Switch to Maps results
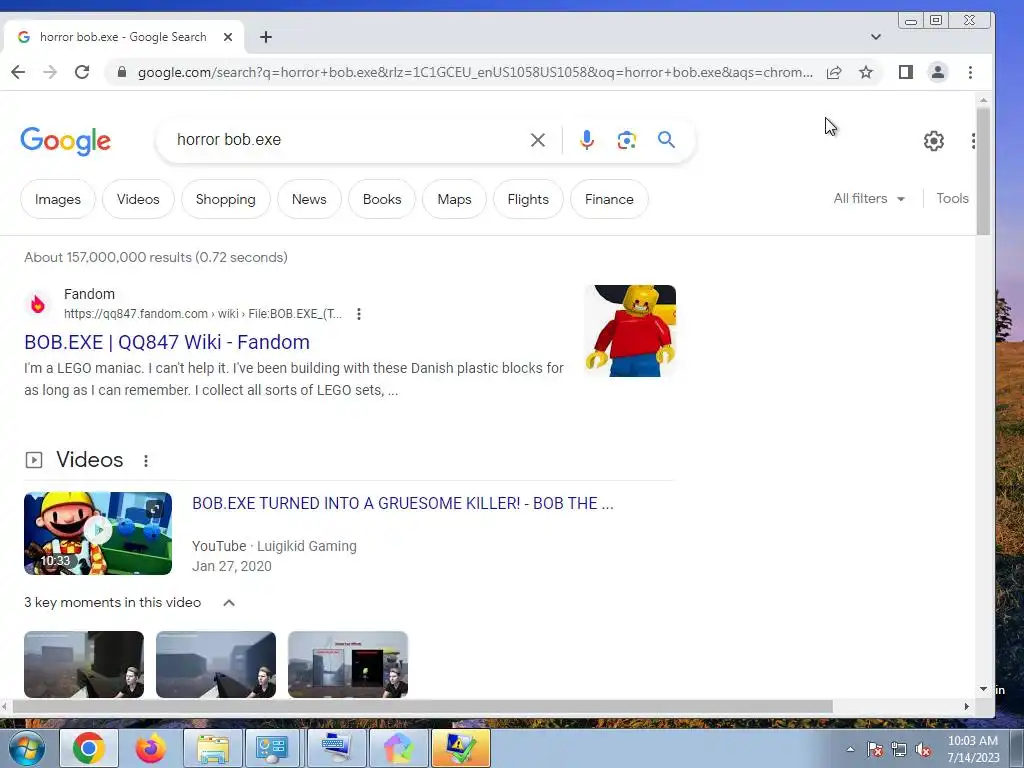The width and height of the screenshot is (1024, 768). coord(455,199)
